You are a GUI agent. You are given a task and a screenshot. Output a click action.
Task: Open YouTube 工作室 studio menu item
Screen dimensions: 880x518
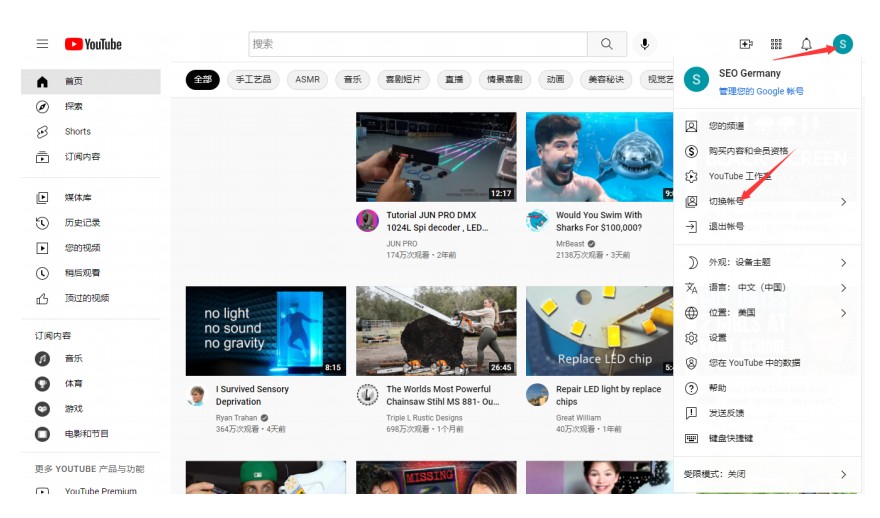[767, 176]
